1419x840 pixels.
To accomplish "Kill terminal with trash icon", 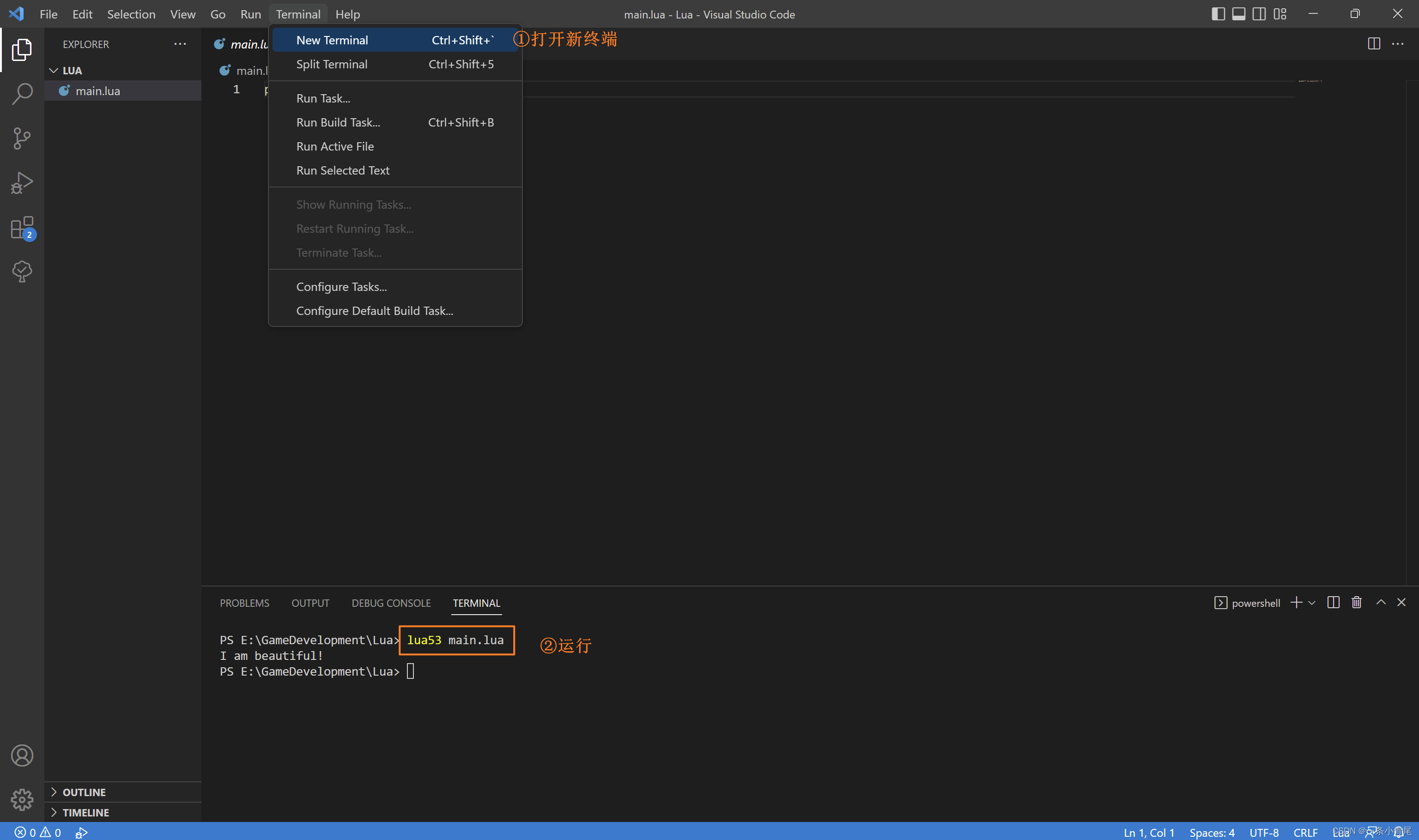I will click(x=1356, y=602).
